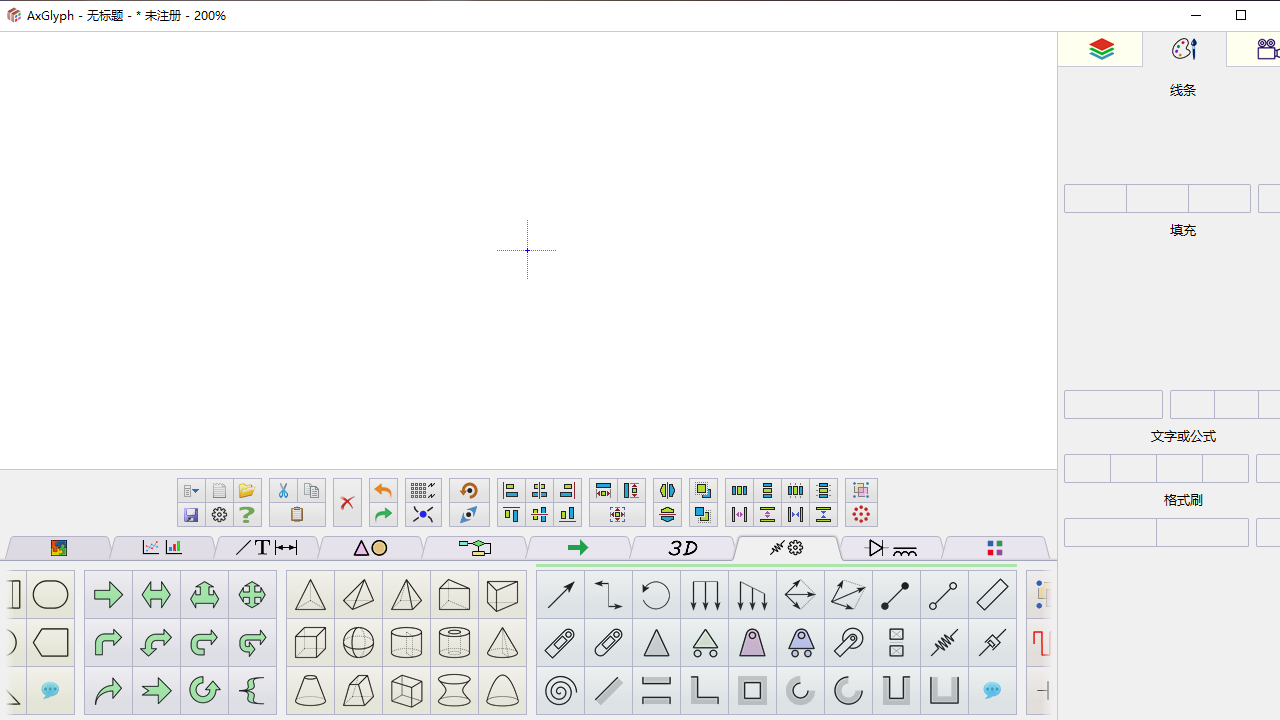The height and width of the screenshot is (720, 1280).
Task: Click the orange Undo arrow
Action: click(383, 491)
